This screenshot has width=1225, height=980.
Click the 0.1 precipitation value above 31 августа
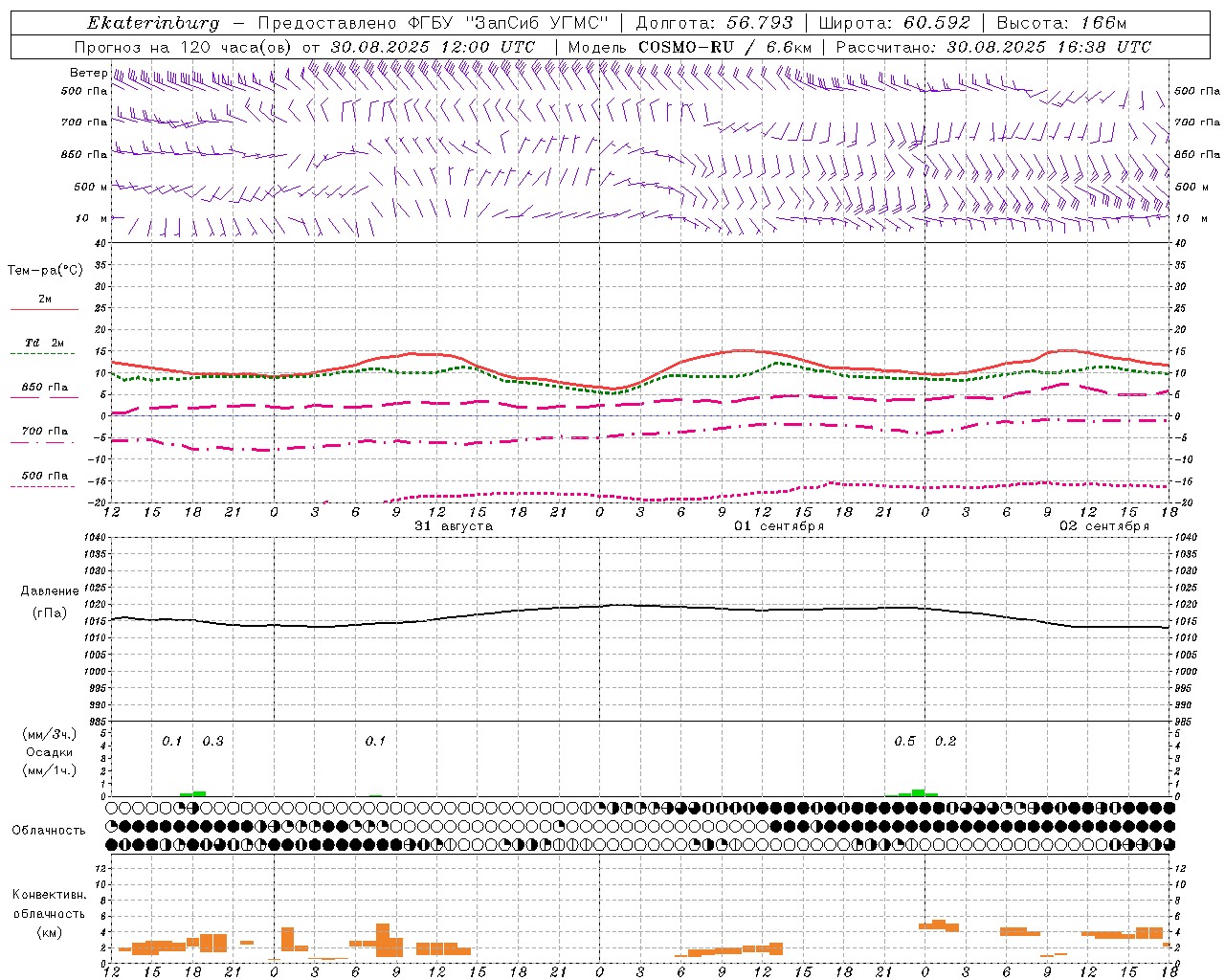[375, 741]
